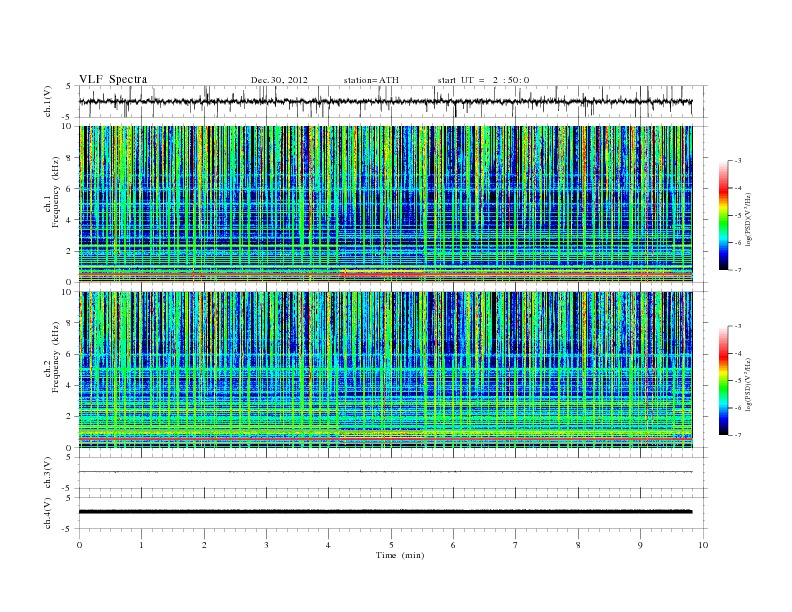Click the "ch.1(V)" axis label

pos(48,101)
